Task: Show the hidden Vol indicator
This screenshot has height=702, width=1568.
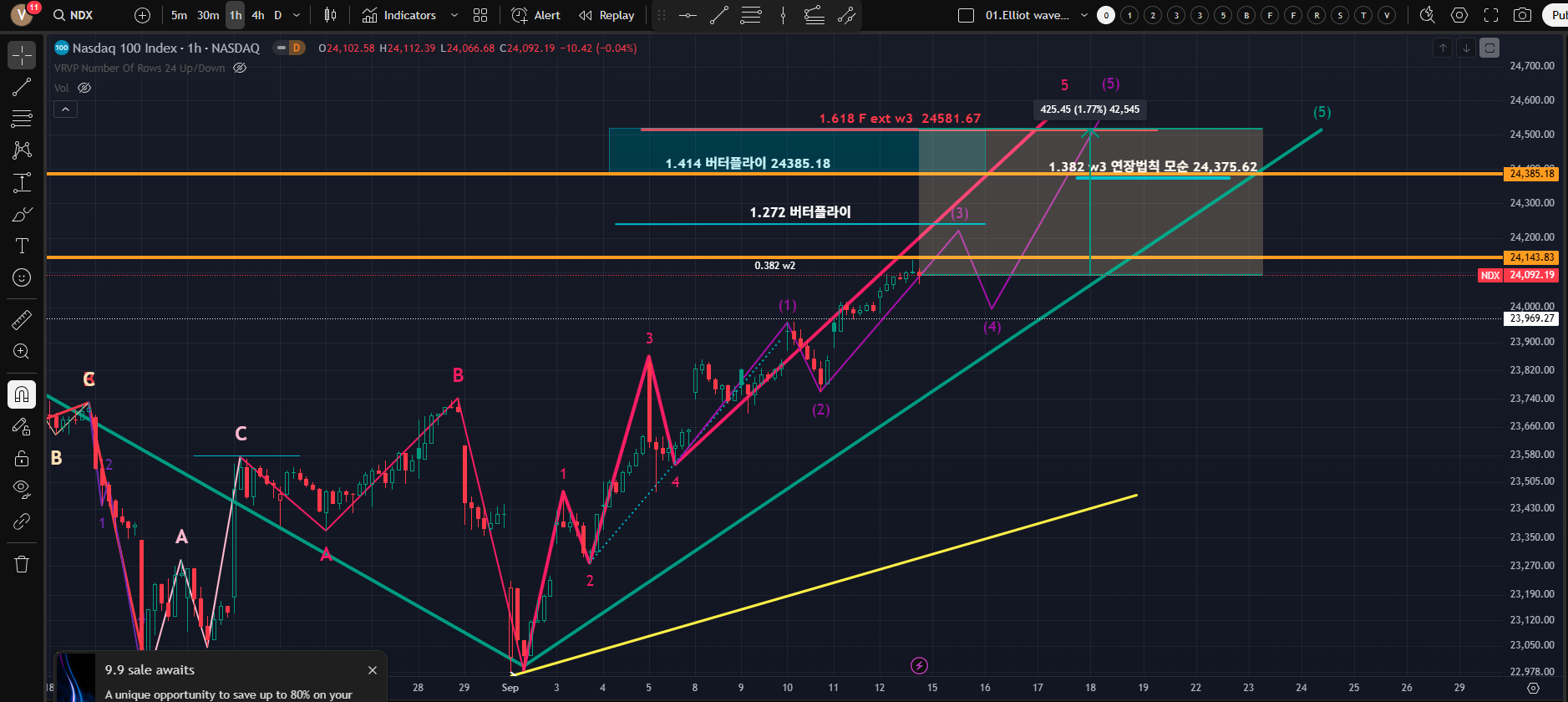Action: [x=84, y=88]
